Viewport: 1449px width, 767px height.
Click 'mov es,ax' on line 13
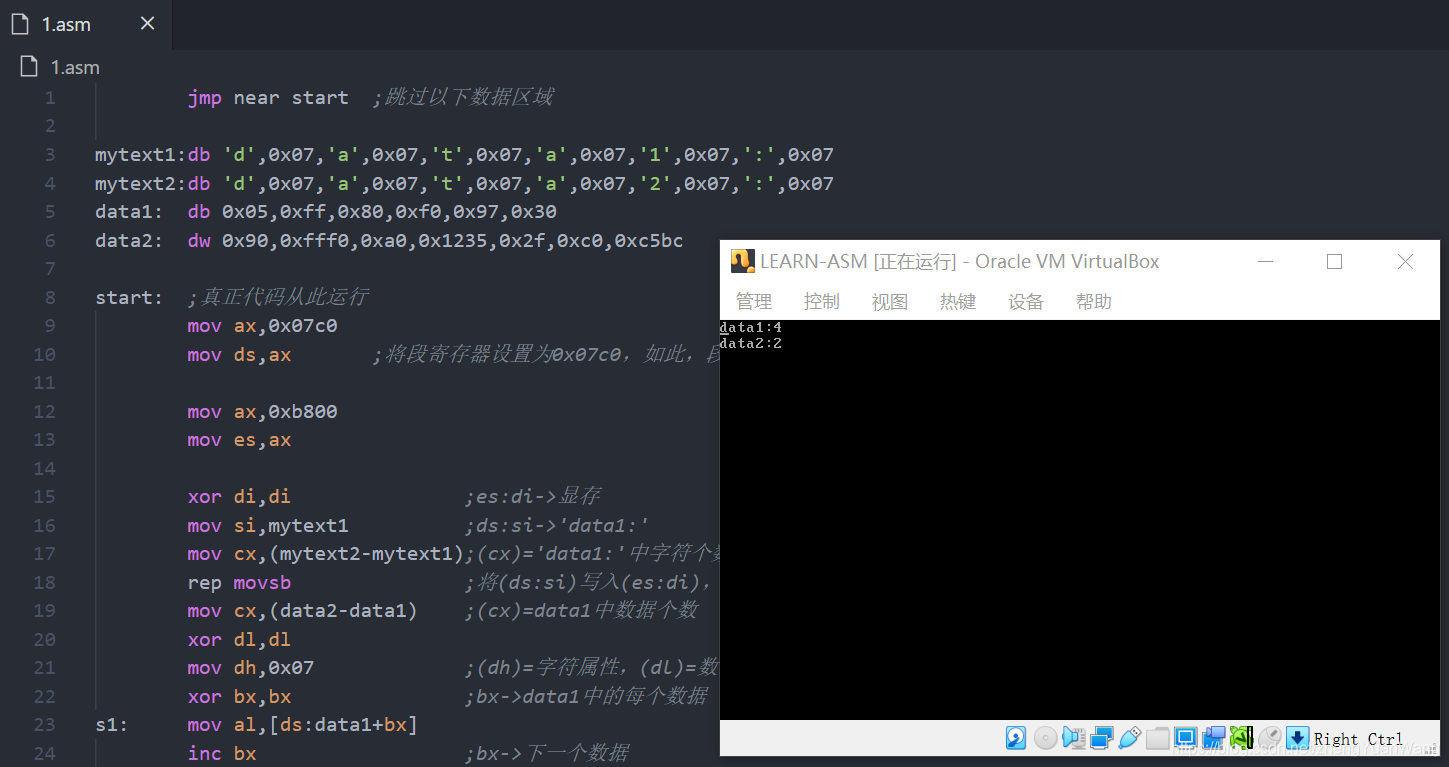(239, 440)
